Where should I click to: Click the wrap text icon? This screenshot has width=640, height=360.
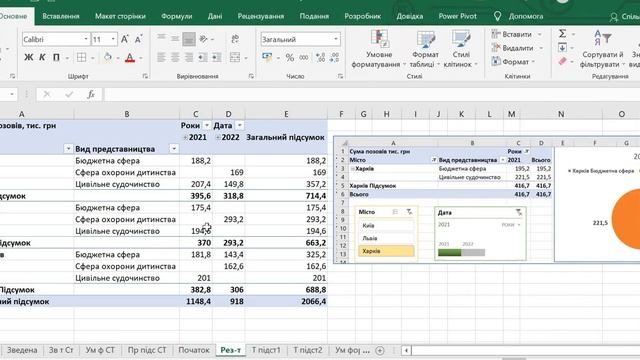(235, 39)
